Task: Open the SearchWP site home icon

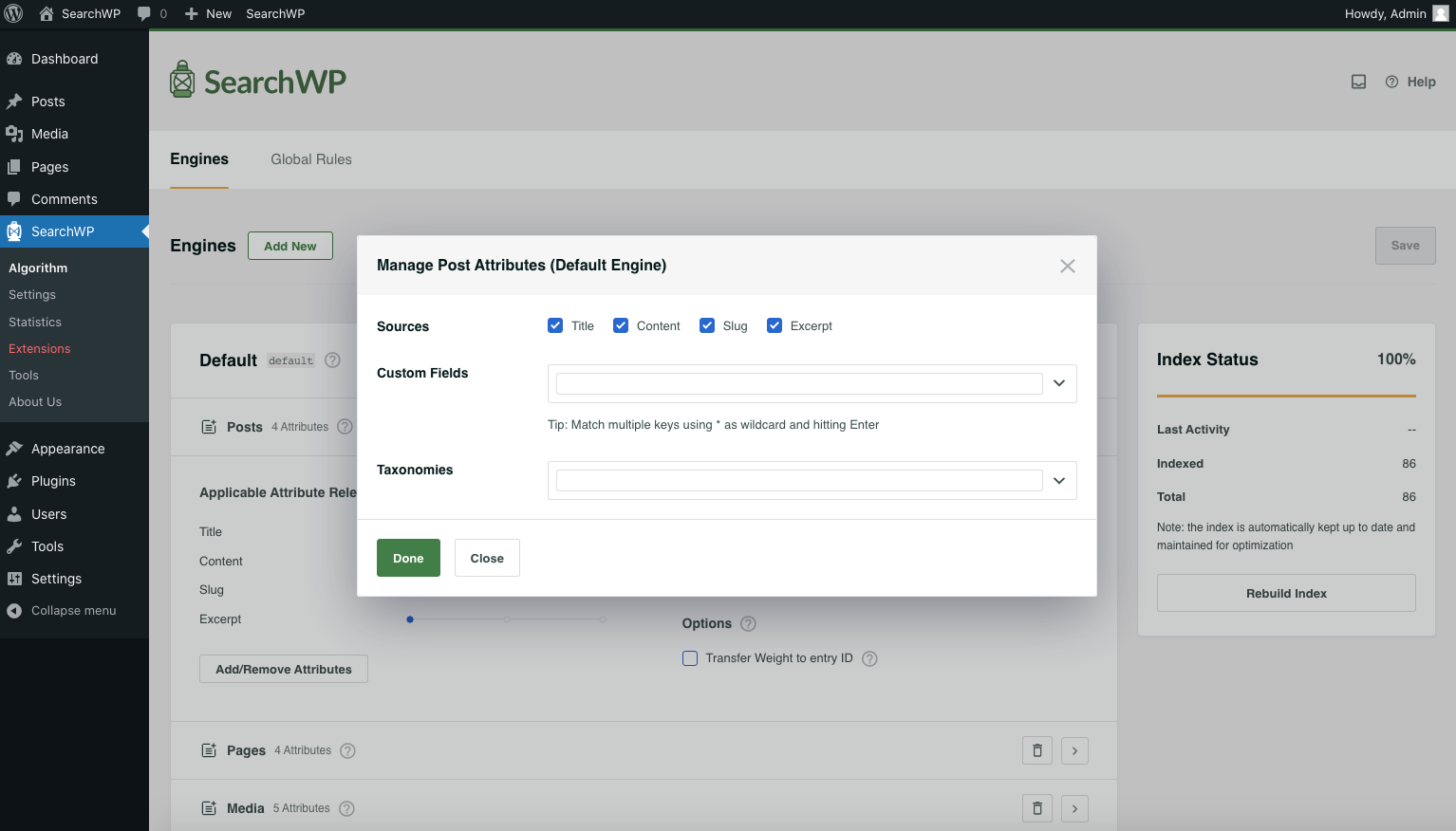Action: (x=47, y=13)
